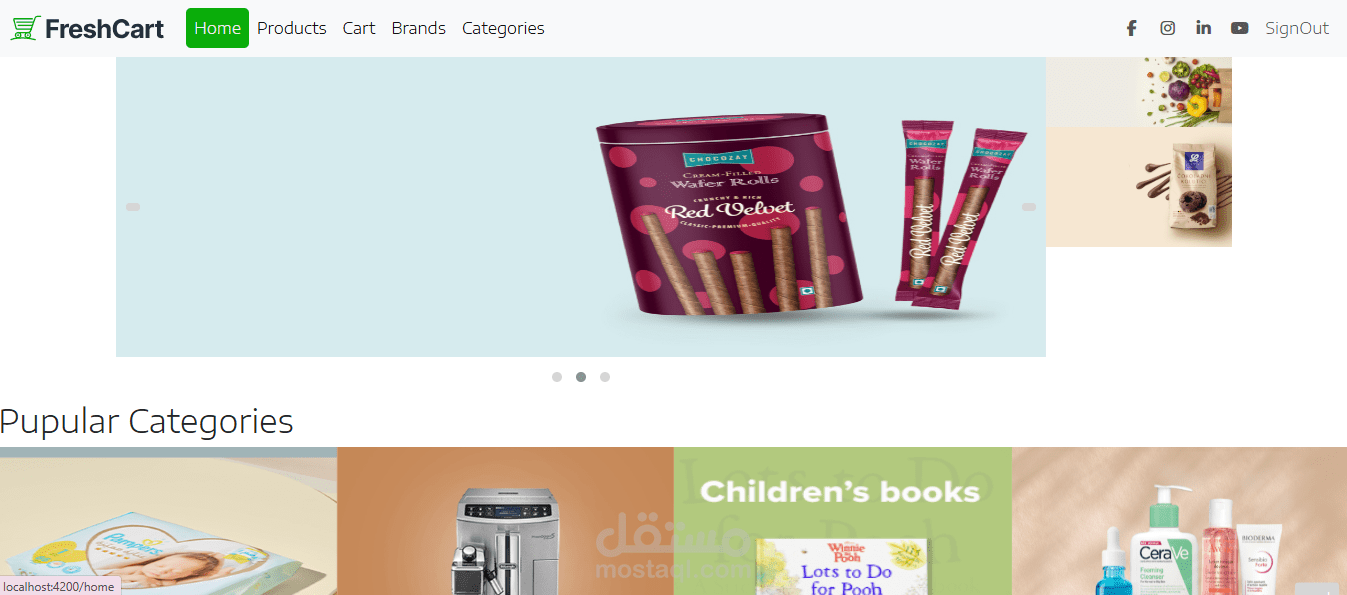Navigate to Brands
The height and width of the screenshot is (595, 1347).
[x=419, y=28]
